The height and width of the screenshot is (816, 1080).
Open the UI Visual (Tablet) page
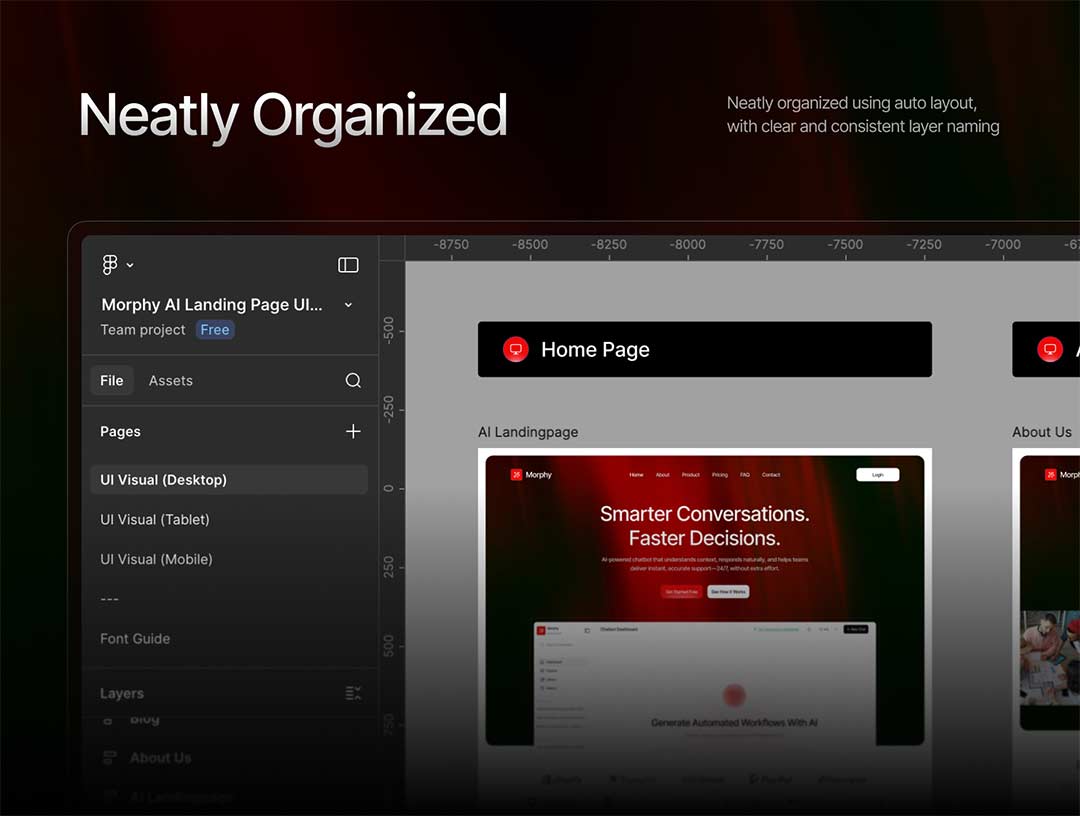point(155,519)
